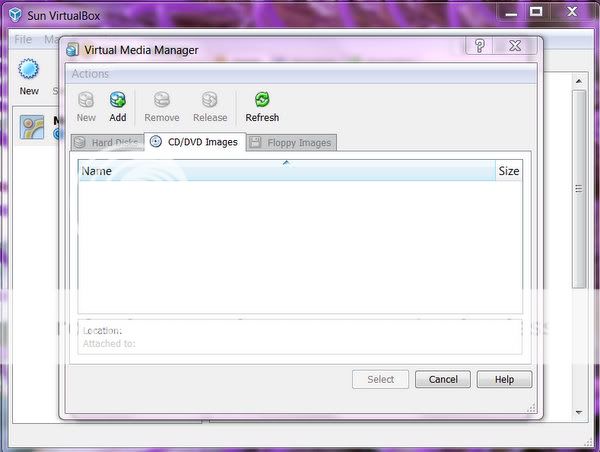
Task: Open the File menu in VirtualBox window
Action: (x=23, y=39)
